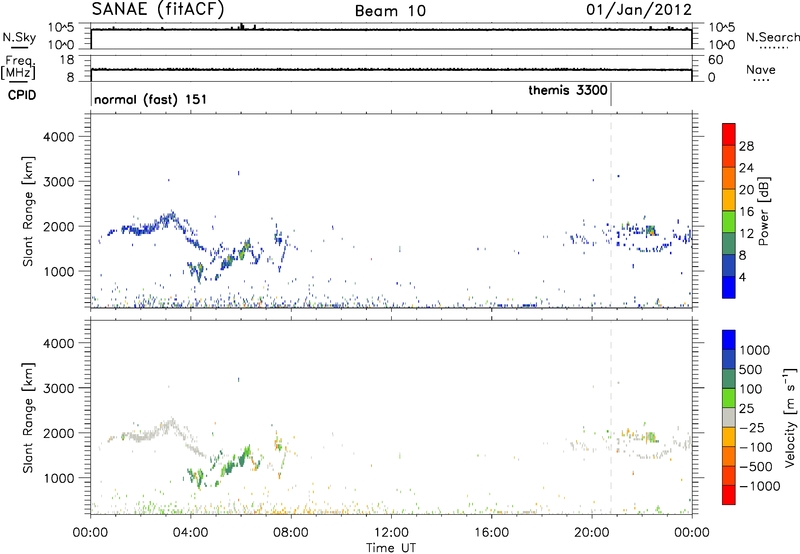The image size is (800, 554).
Task: Click '2000' on the Velocity panel range axis
Action: click(59, 433)
